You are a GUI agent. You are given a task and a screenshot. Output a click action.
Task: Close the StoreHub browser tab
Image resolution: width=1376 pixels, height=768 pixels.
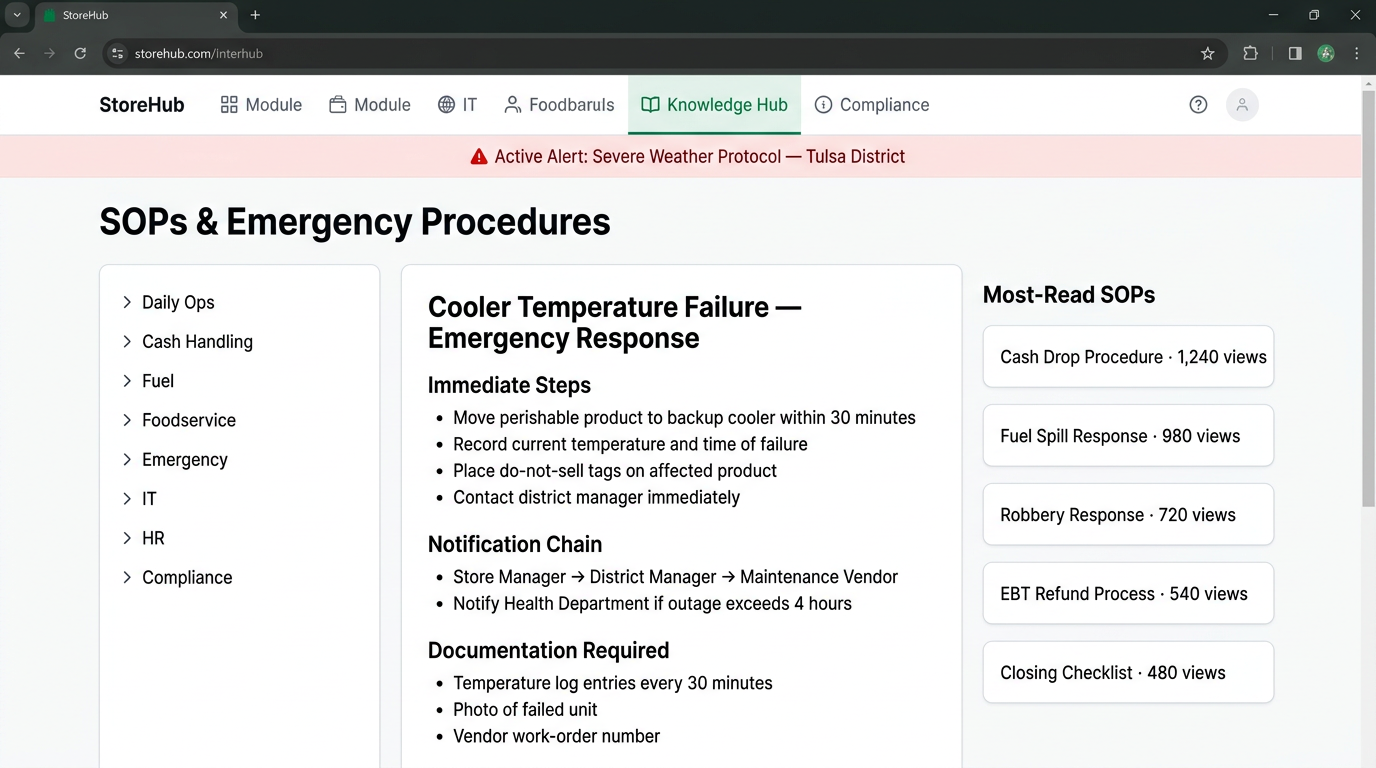click(x=223, y=15)
